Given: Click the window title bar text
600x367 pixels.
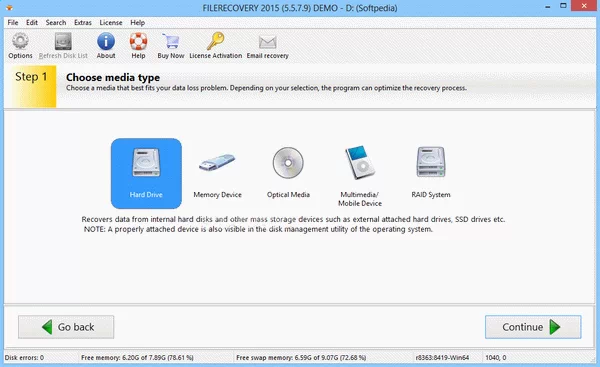Looking at the screenshot, I should click(300, 8).
